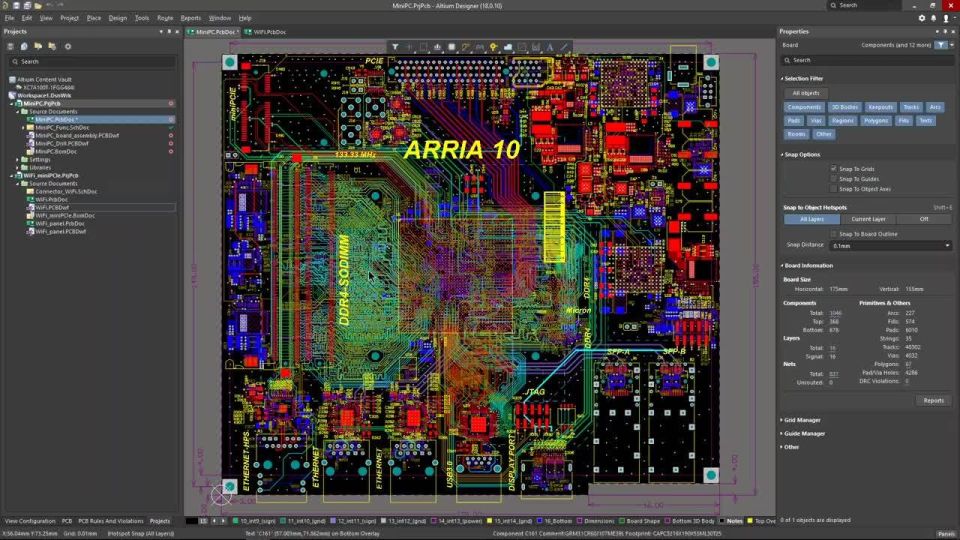Select the align objects tool in the PCB toolbar
The width and height of the screenshot is (960, 540).
(437, 47)
